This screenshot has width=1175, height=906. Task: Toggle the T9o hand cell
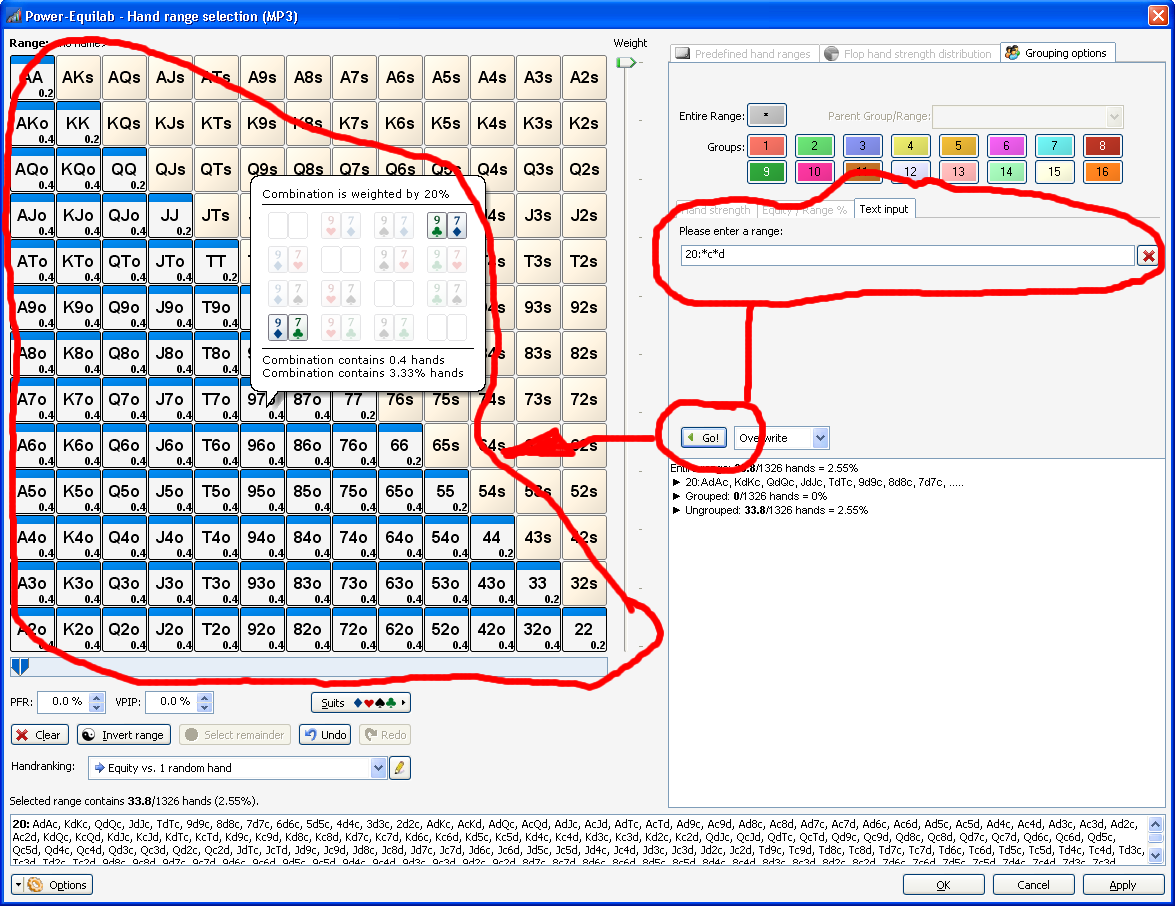(x=216, y=308)
